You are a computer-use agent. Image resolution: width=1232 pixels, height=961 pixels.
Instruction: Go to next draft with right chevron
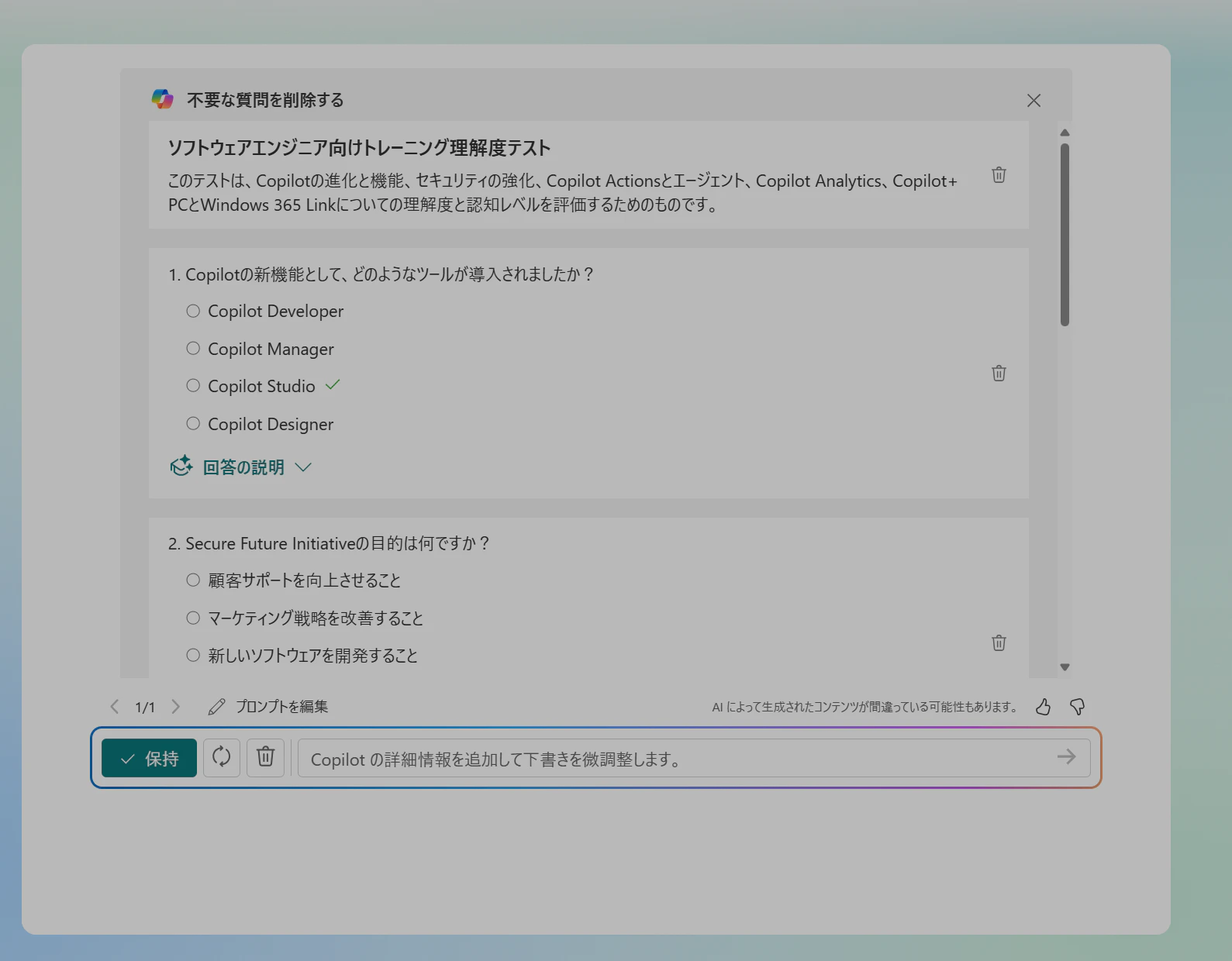point(176,706)
